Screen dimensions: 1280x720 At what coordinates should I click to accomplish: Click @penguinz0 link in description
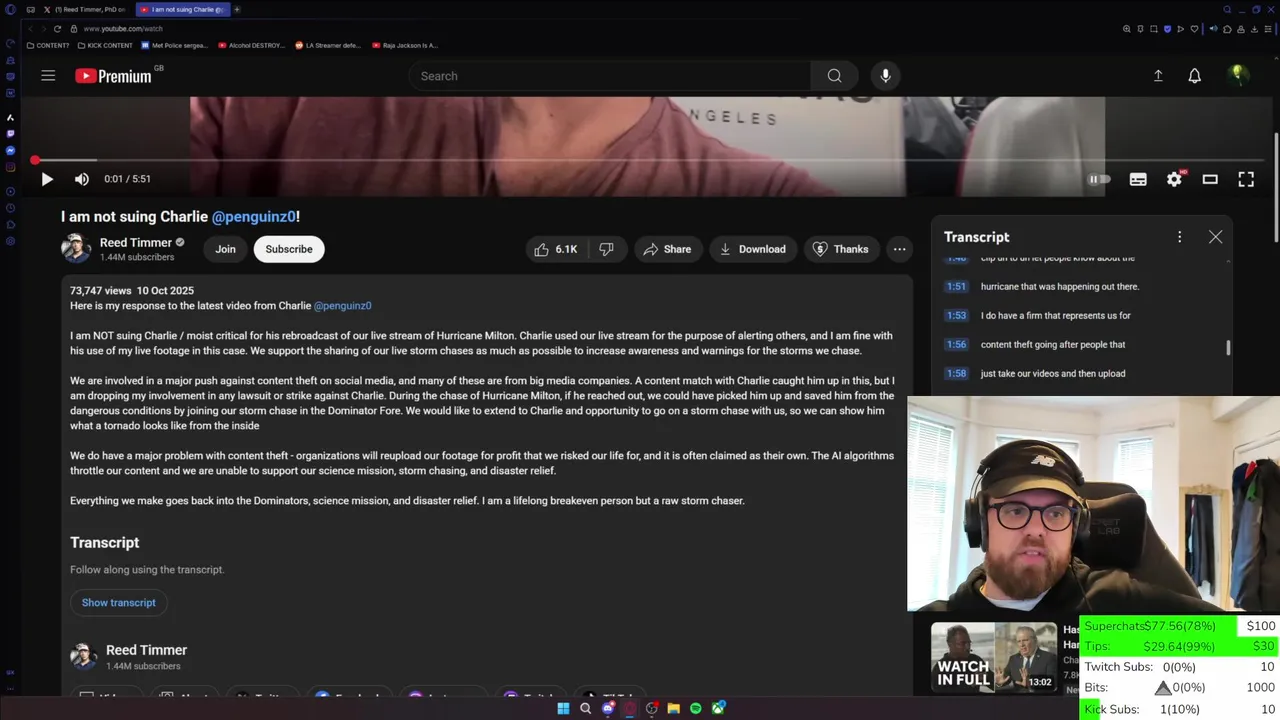342,305
